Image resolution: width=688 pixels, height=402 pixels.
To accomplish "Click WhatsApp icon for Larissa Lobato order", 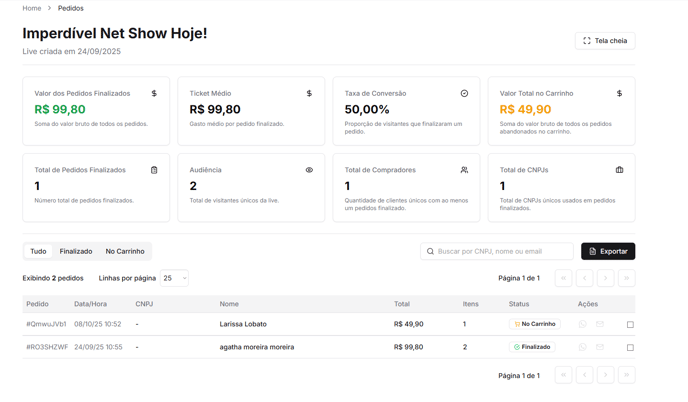I will [x=583, y=324].
